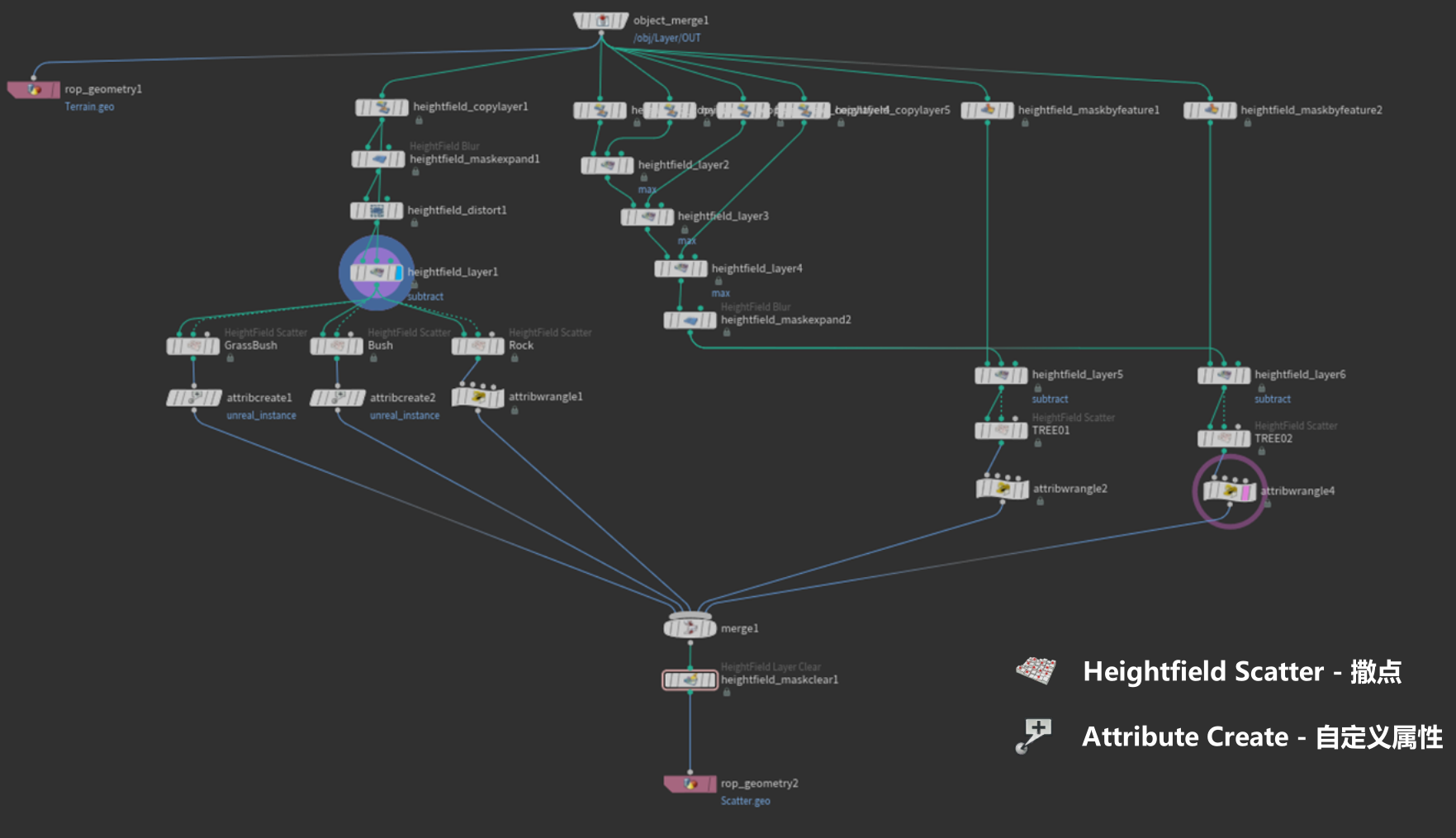Viewport: 1456px width, 838px height.
Task: Select the GrassBush scatter node
Action: tap(193, 346)
